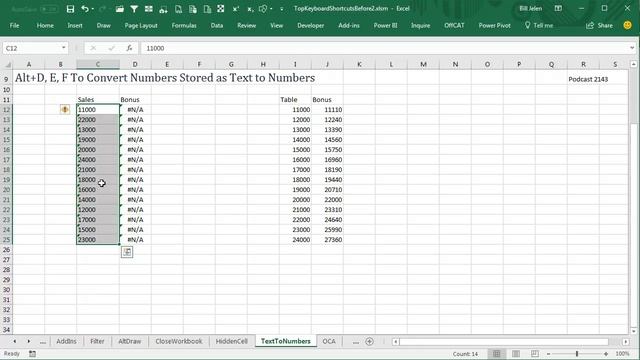Toggle the AutoSave switch
Image resolution: width=640 pixels, height=360 pixels.
[x=49, y=9]
